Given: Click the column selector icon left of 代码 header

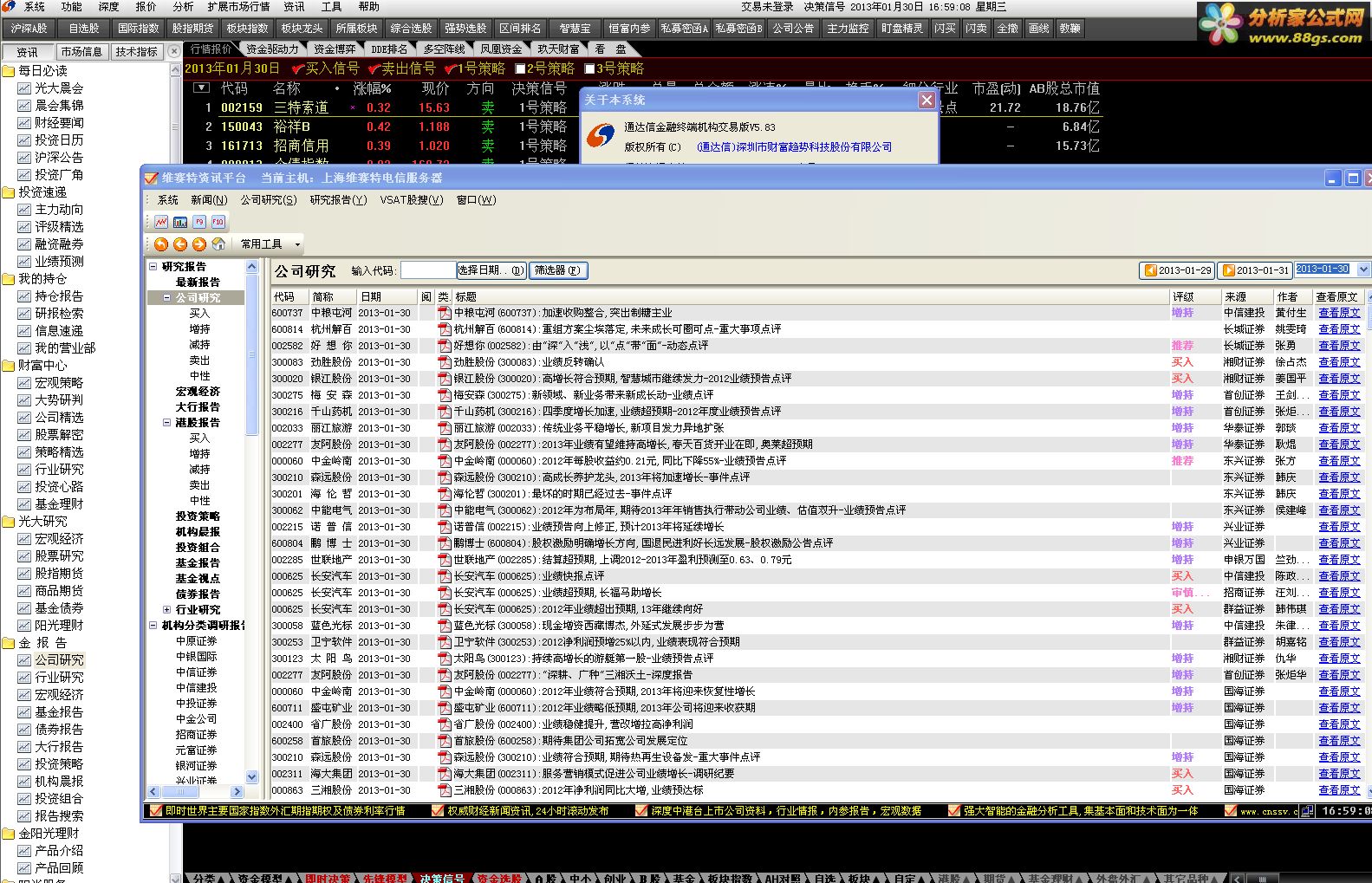Looking at the screenshot, I should 201,88.
